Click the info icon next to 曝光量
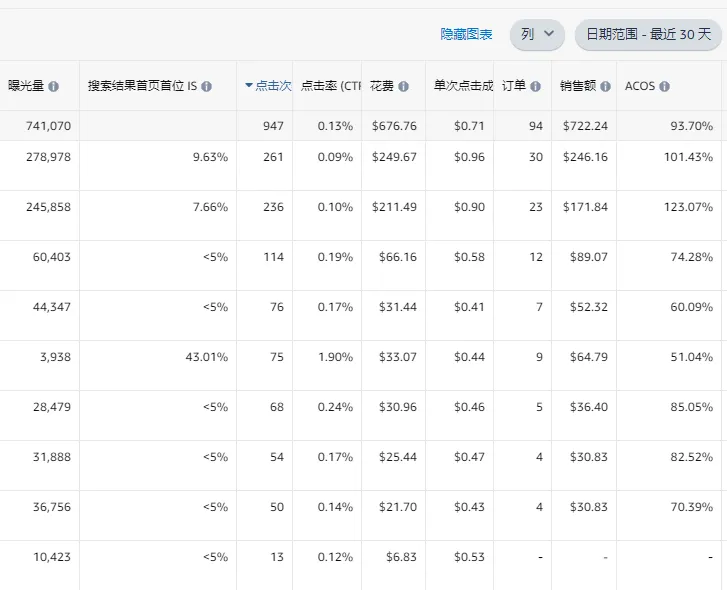The width and height of the screenshot is (727, 590). (53, 87)
